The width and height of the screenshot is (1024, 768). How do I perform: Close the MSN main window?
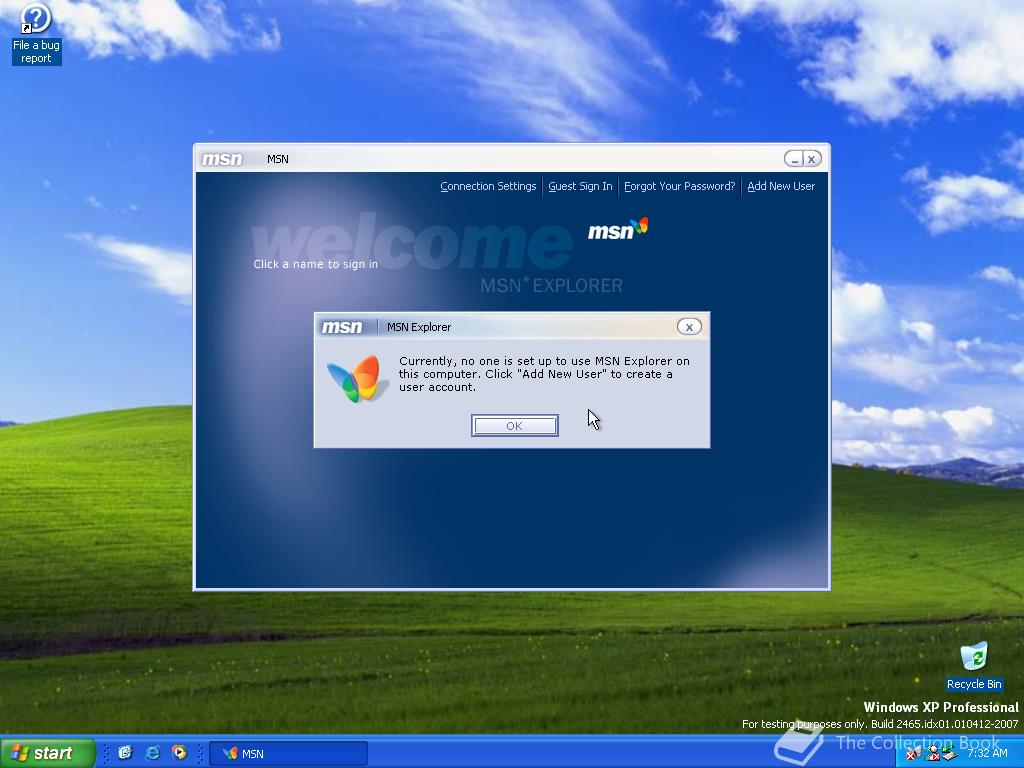click(812, 159)
